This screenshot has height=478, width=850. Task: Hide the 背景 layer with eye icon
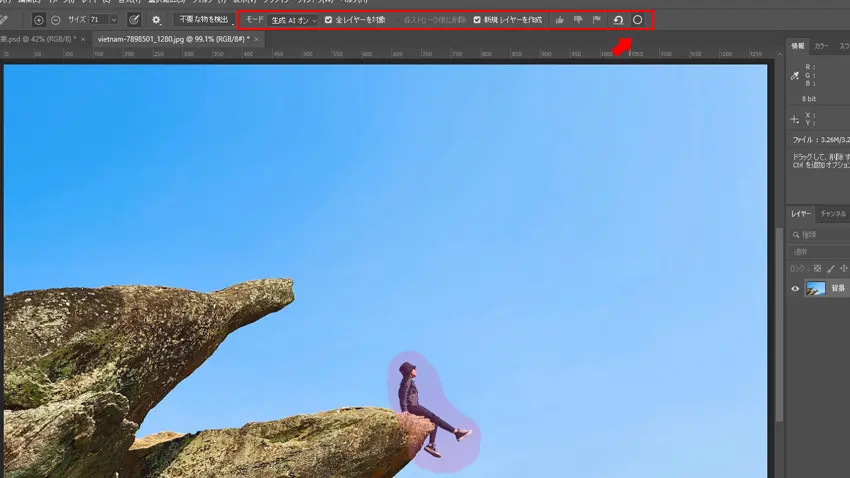pos(796,288)
